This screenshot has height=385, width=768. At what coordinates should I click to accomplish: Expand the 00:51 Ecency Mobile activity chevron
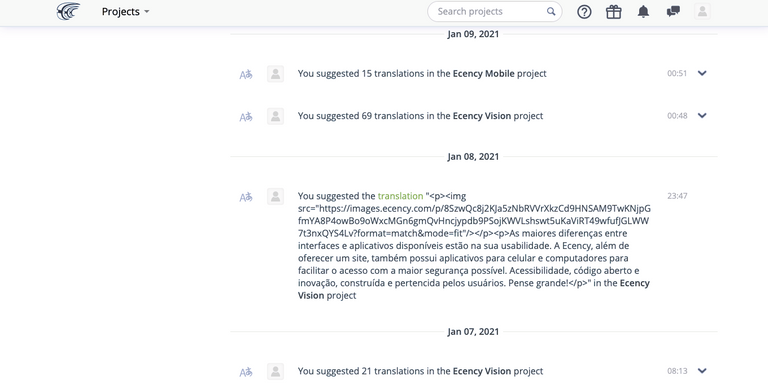702,73
